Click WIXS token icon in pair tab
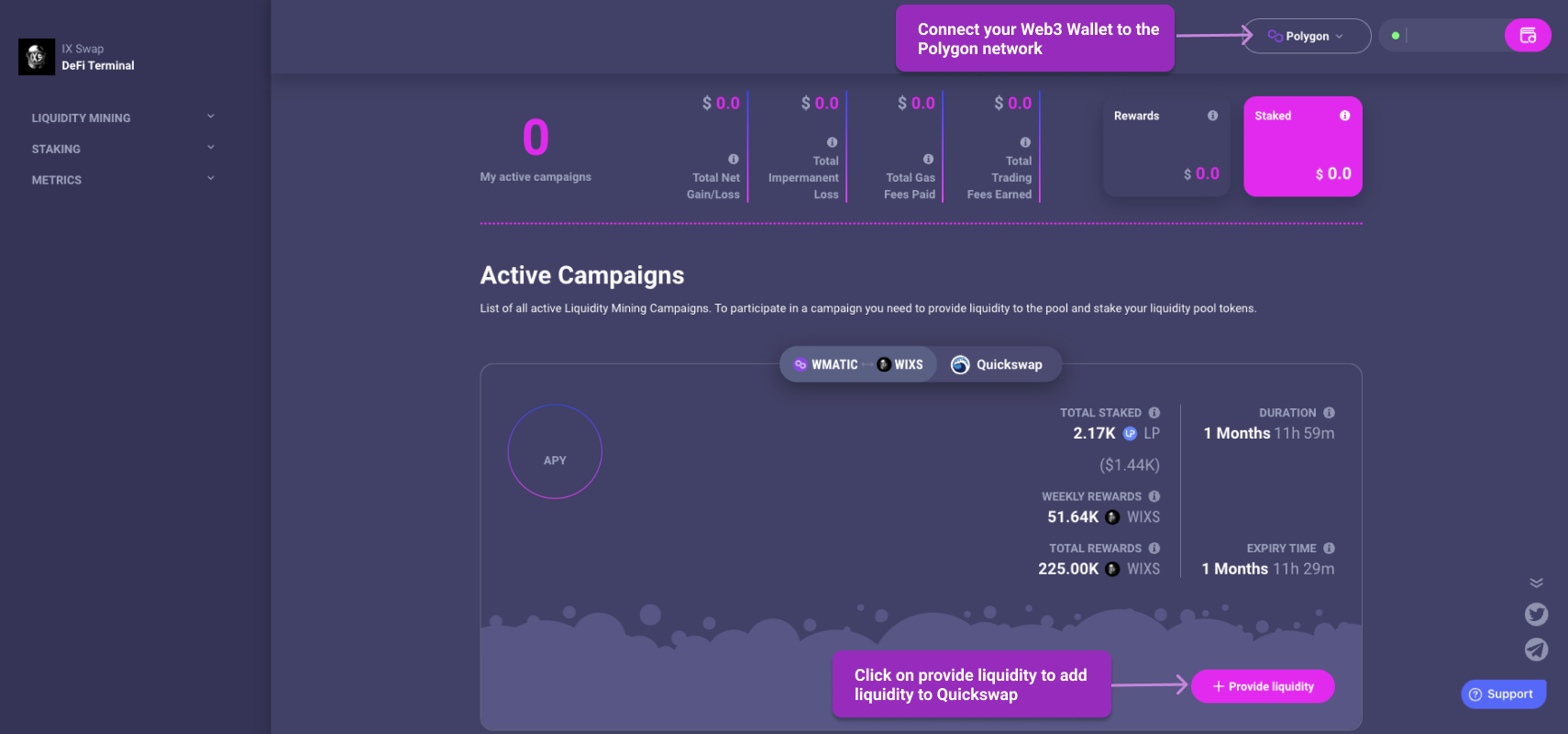 point(884,364)
